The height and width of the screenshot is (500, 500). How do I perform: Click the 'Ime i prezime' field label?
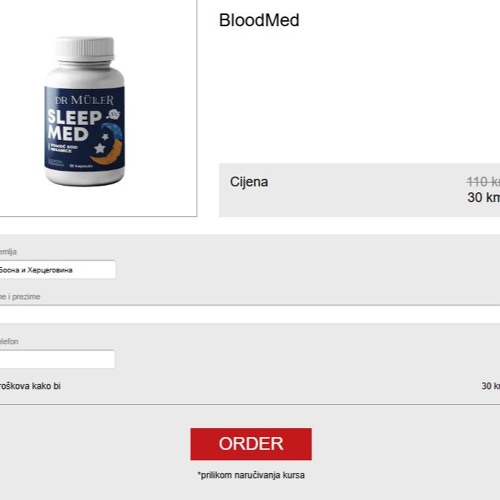click(x=20, y=297)
